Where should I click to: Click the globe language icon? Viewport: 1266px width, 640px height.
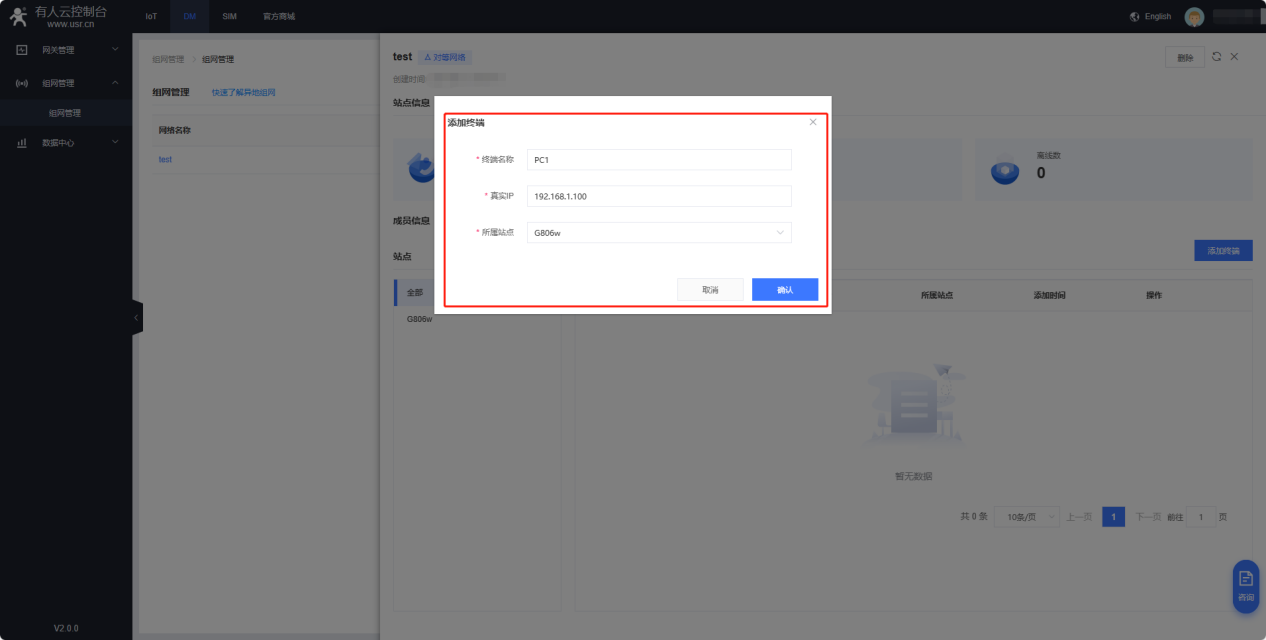click(1134, 17)
